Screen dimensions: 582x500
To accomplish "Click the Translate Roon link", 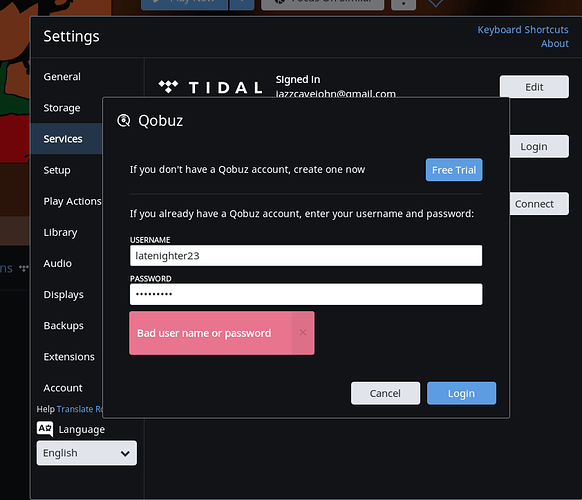I will pos(79,409).
